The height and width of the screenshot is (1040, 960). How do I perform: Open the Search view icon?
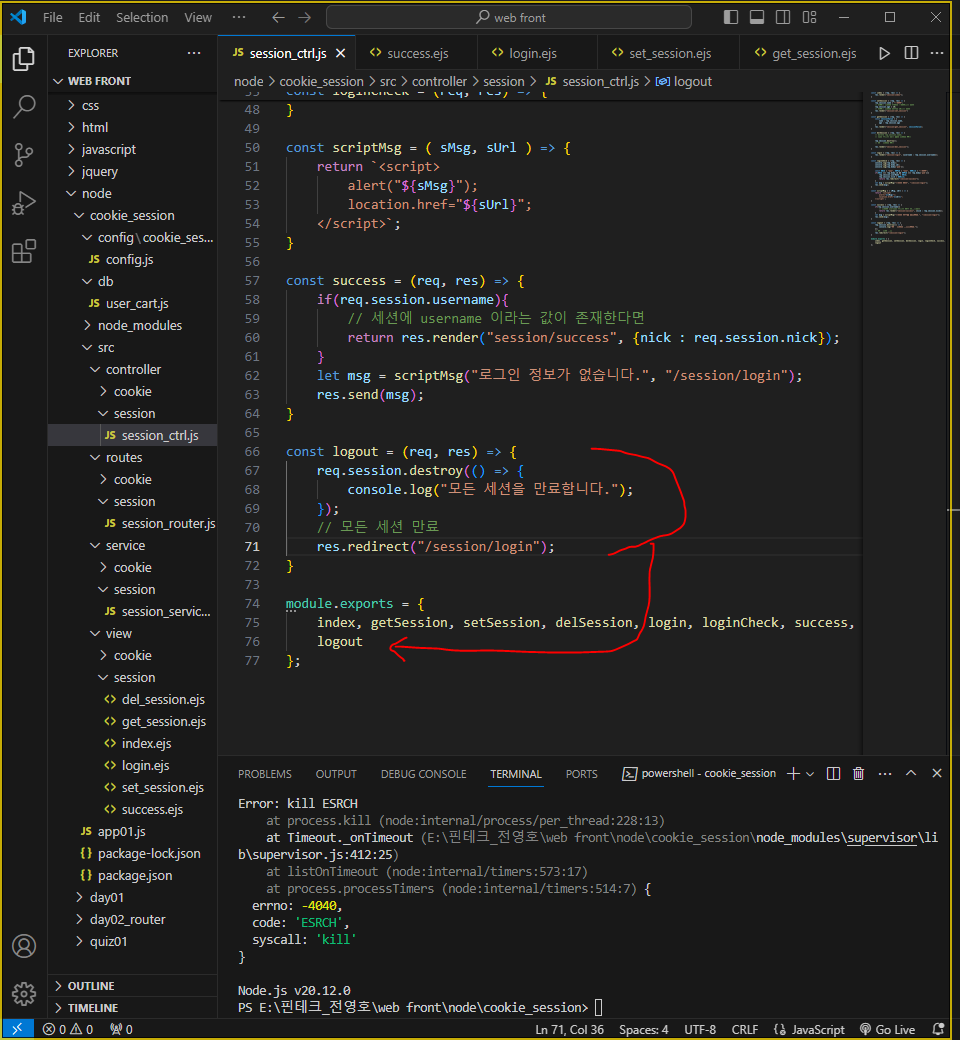(24, 107)
